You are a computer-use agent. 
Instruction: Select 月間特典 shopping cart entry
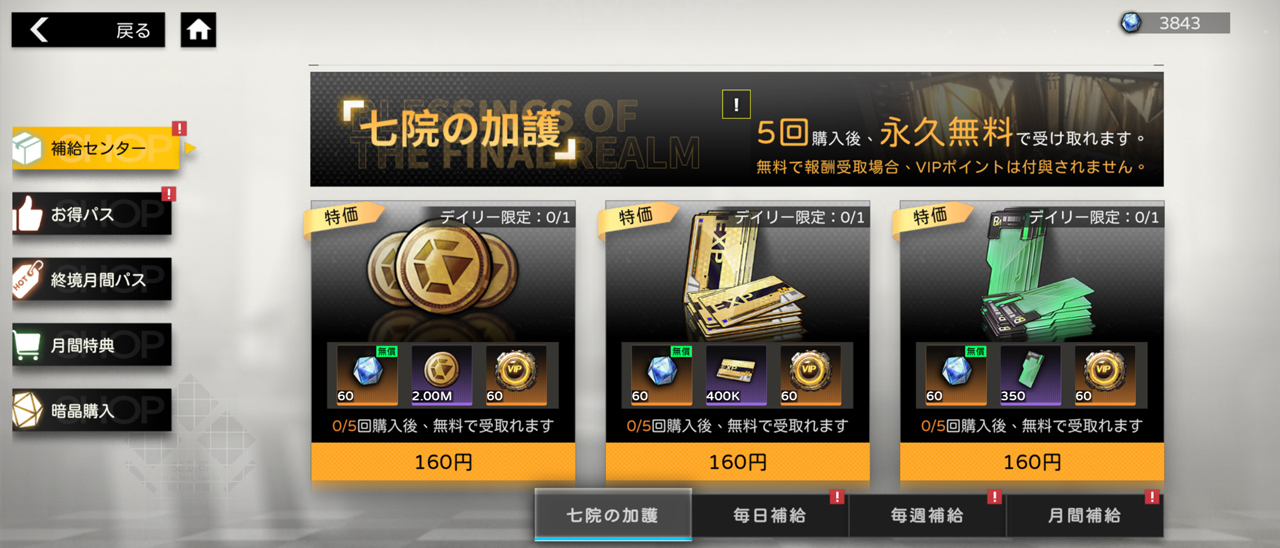[x=92, y=345]
